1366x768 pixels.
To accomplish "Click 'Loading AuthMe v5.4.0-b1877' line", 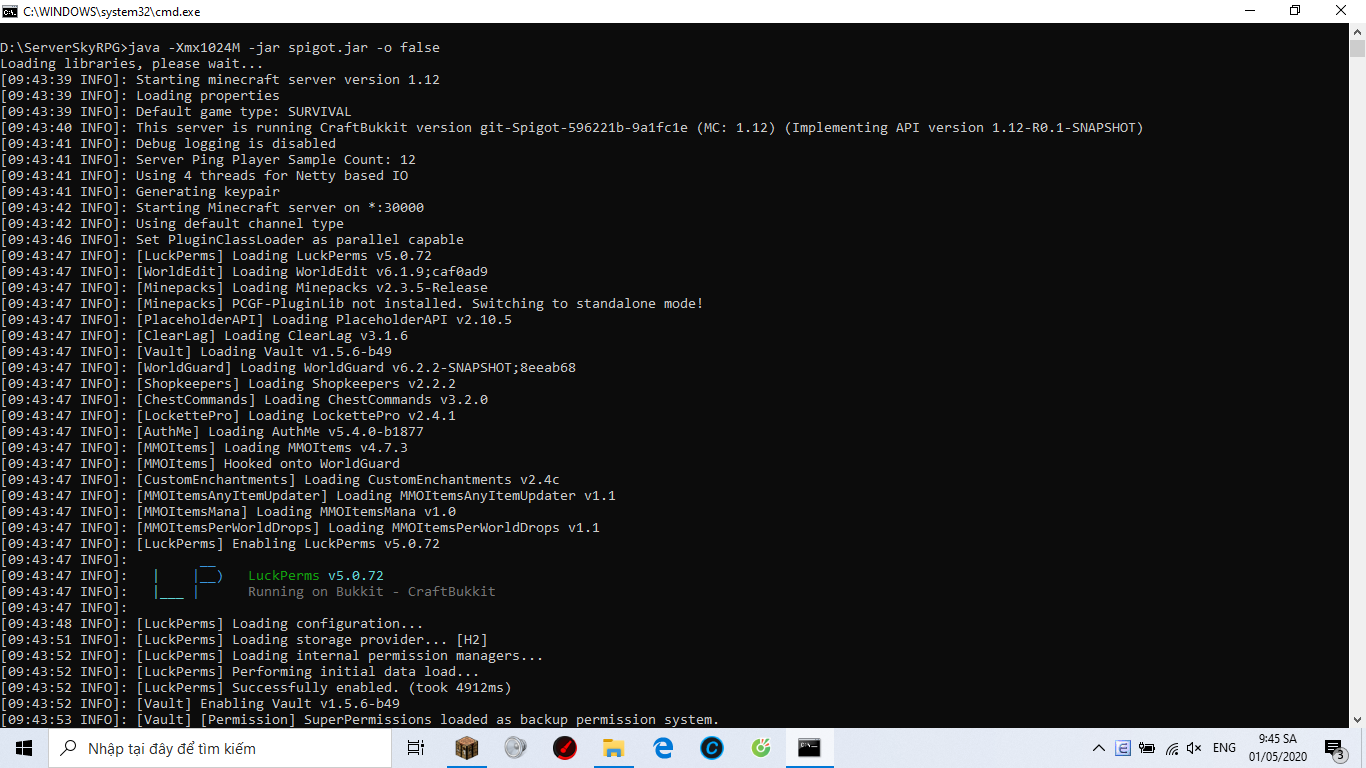I will (212, 432).
